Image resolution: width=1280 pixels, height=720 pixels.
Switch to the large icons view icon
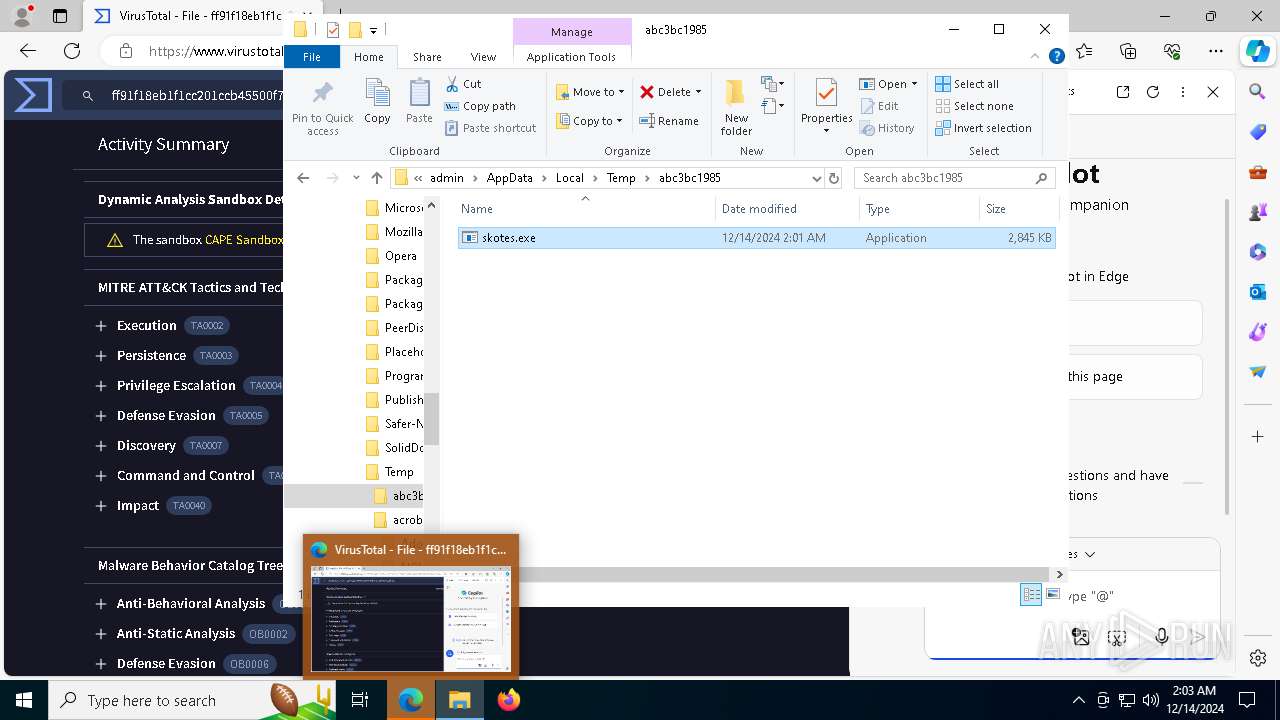pyautogui.click(x=1052, y=594)
